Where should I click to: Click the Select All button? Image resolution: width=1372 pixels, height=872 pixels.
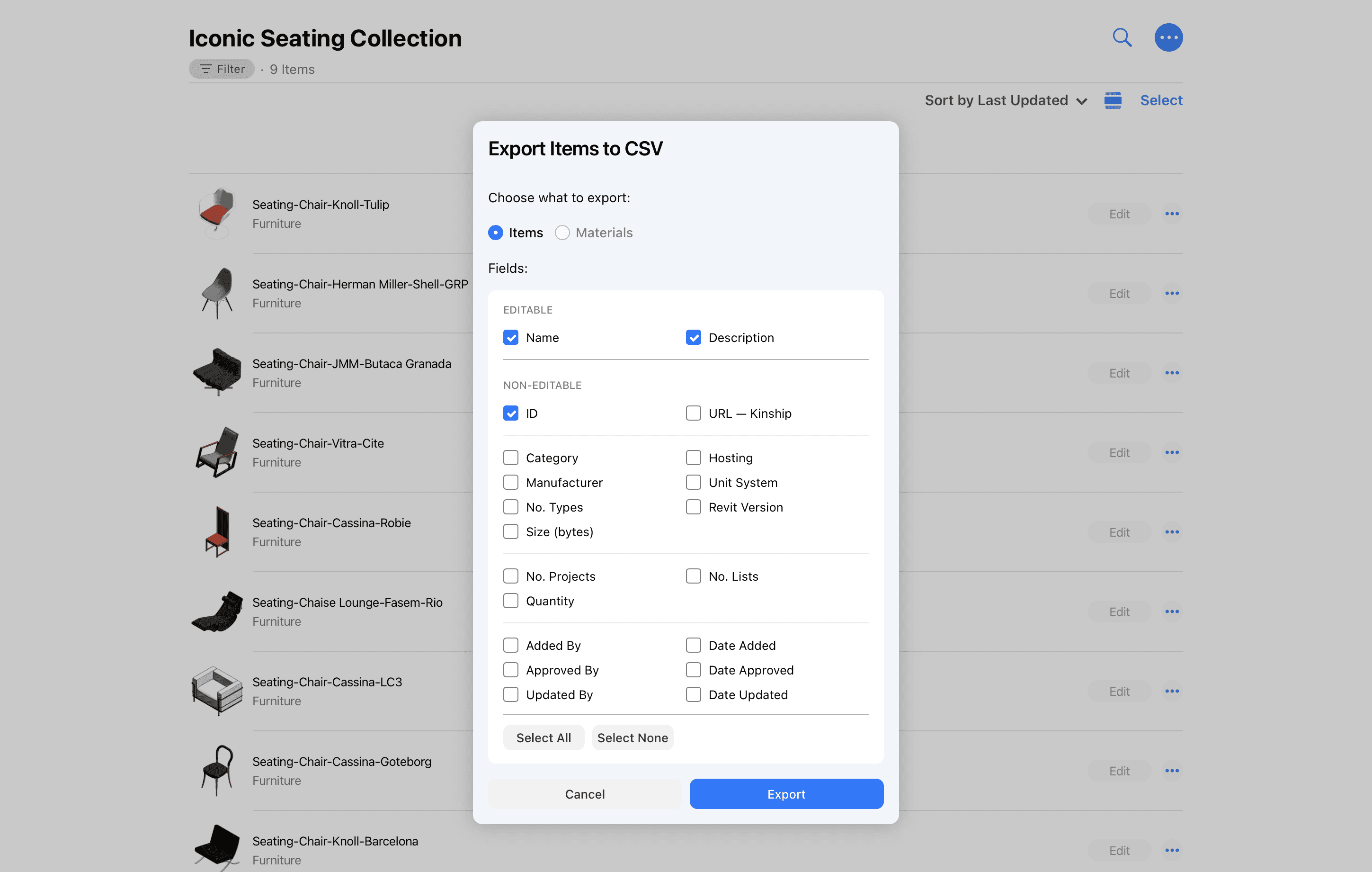tap(543, 737)
